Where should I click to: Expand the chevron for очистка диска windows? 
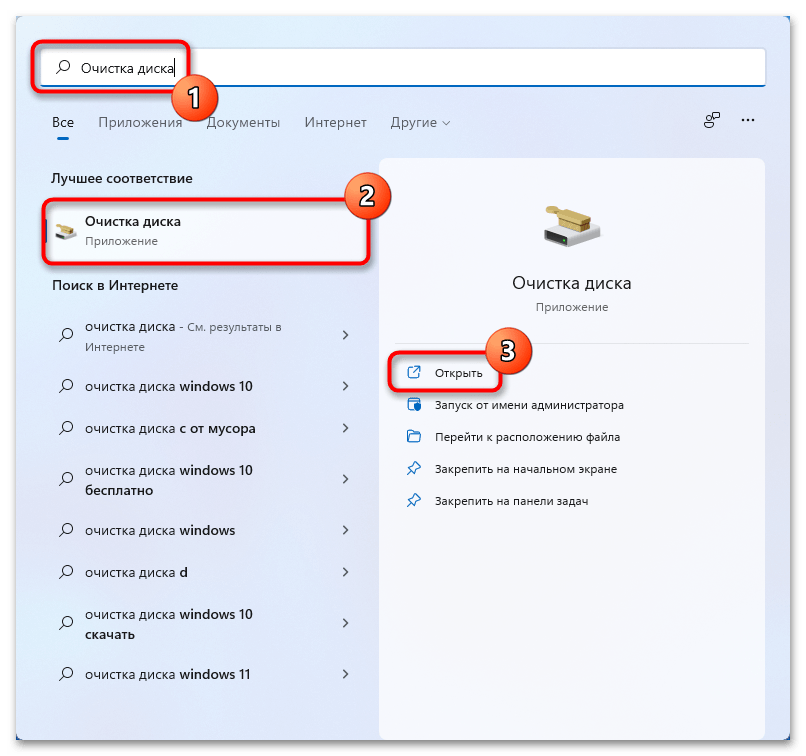coord(345,530)
